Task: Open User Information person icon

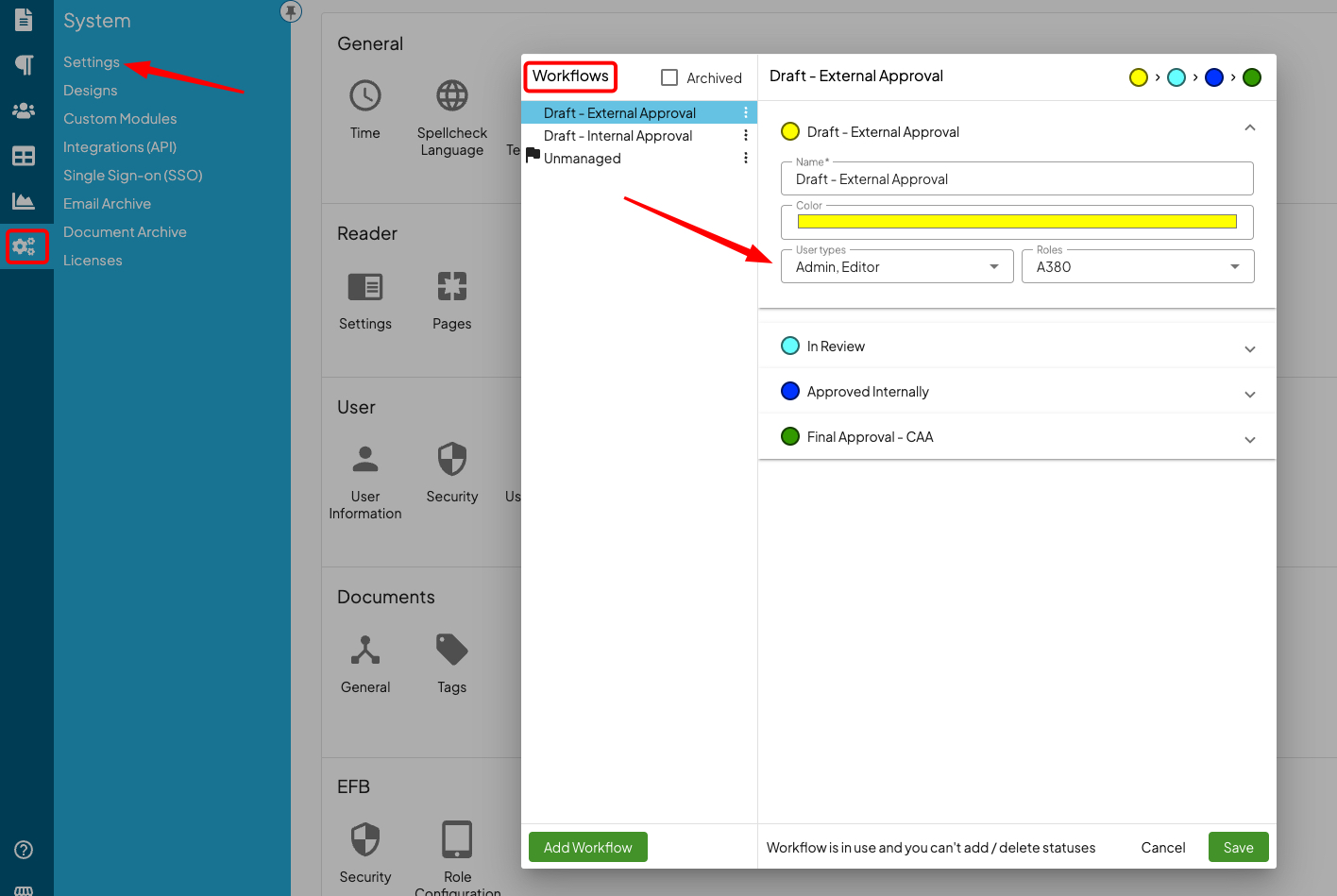Action: pyautogui.click(x=365, y=459)
